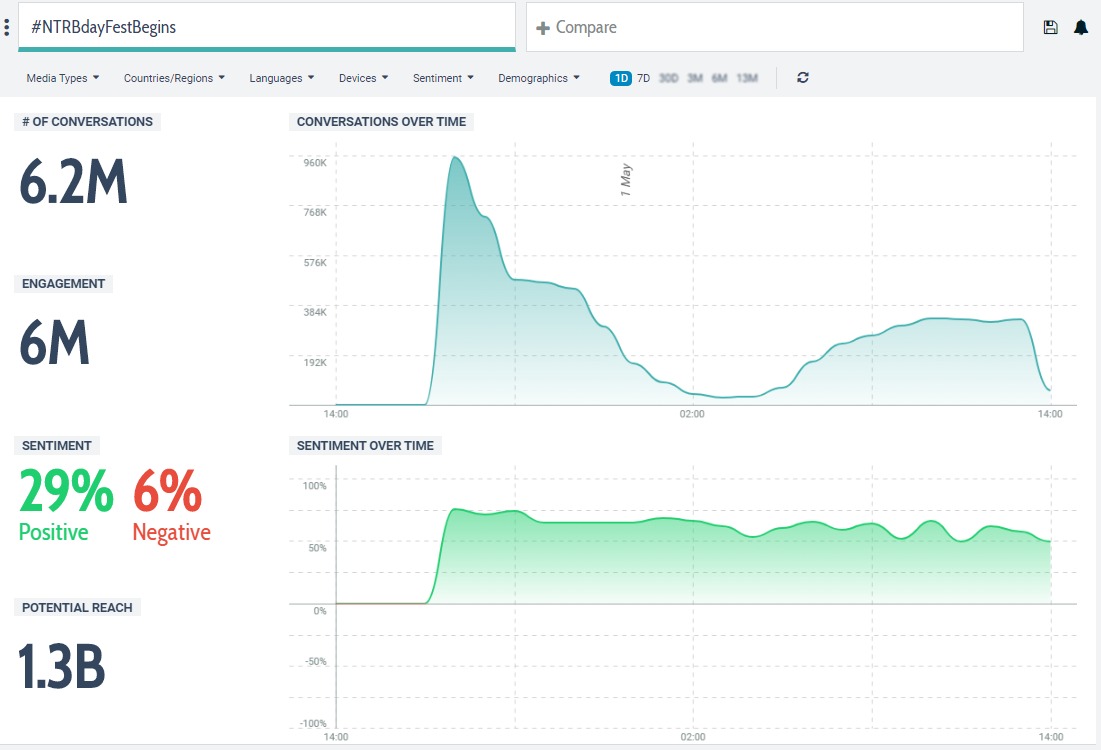This screenshot has width=1101, height=750.
Task: Click the save search icon
Action: tap(1050, 27)
